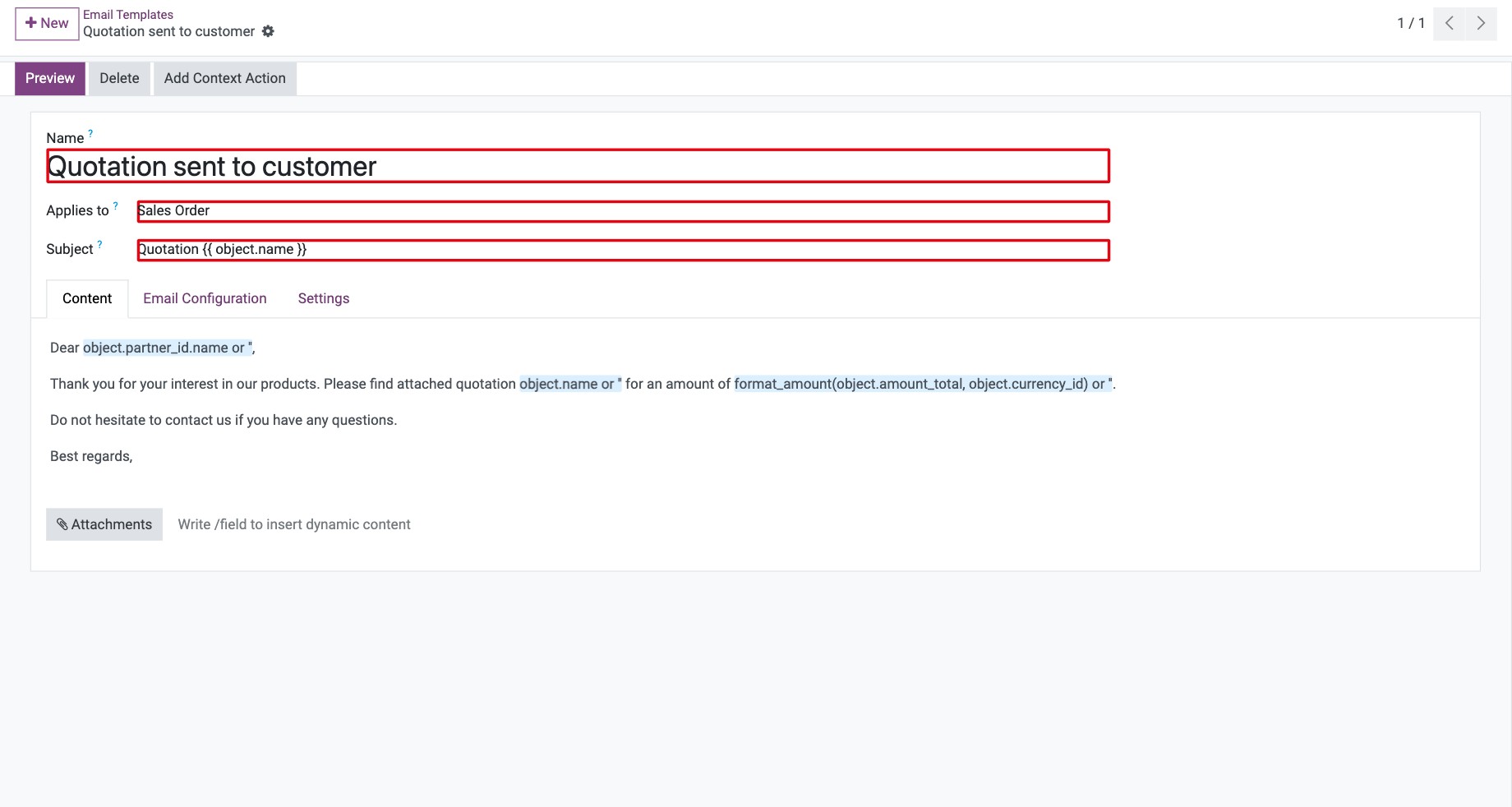Open the Settings tab
Image resolution: width=1512 pixels, height=807 pixels.
324,299
